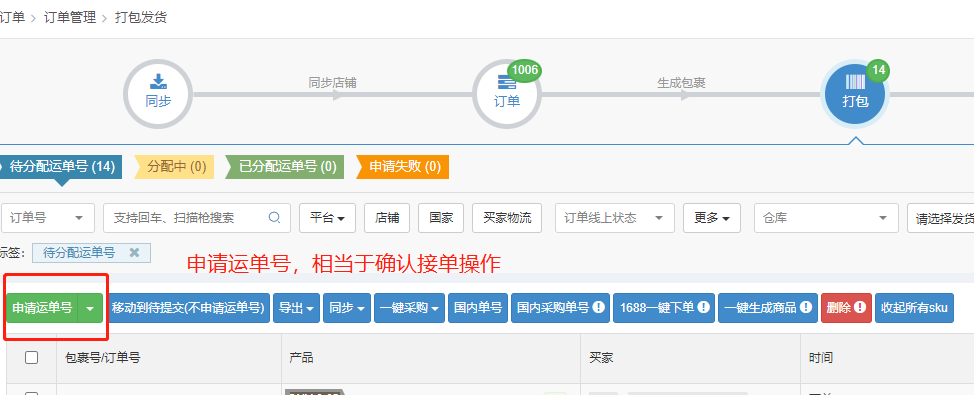Click the 生成包裹 step label
This screenshot has width=974, height=395.
[x=681, y=83]
